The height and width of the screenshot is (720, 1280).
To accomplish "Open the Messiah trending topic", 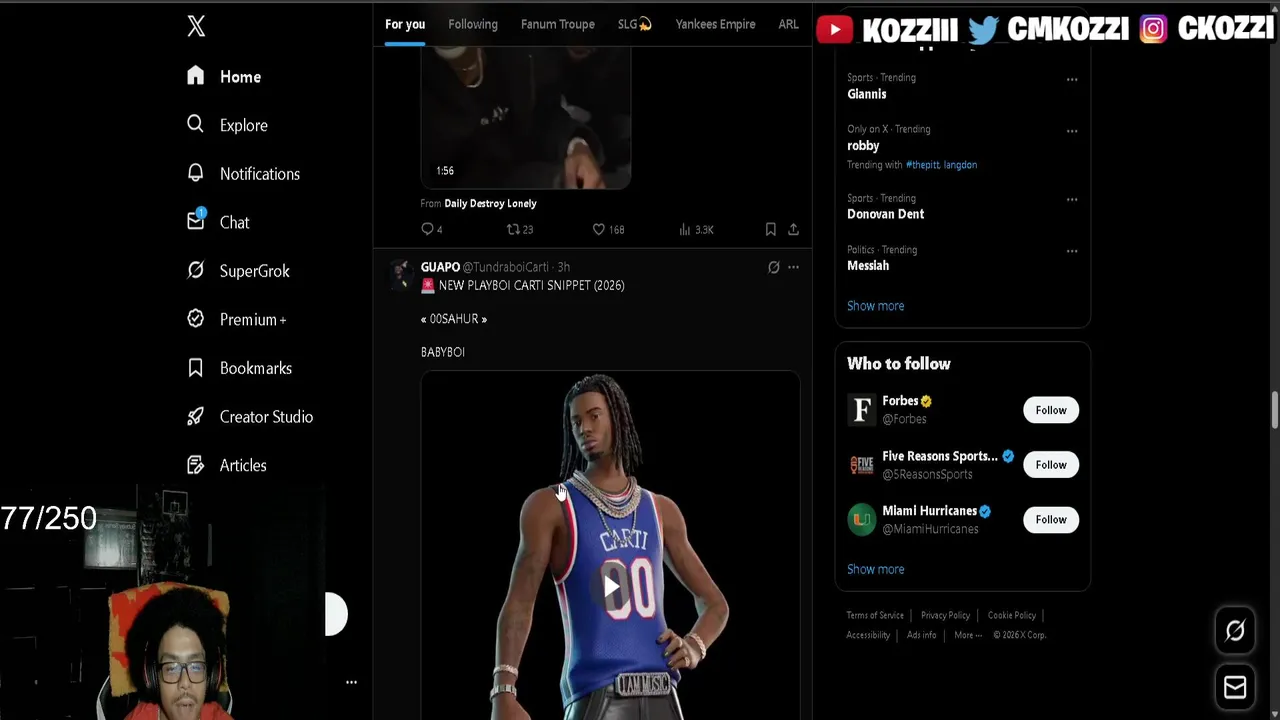I will pyautogui.click(x=868, y=266).
